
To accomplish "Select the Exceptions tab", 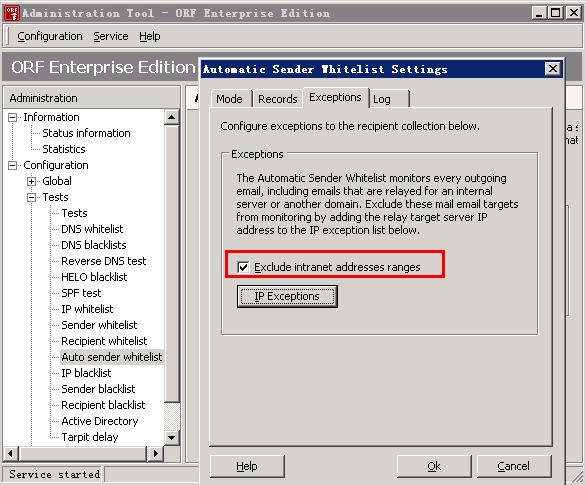I will 335,97.
